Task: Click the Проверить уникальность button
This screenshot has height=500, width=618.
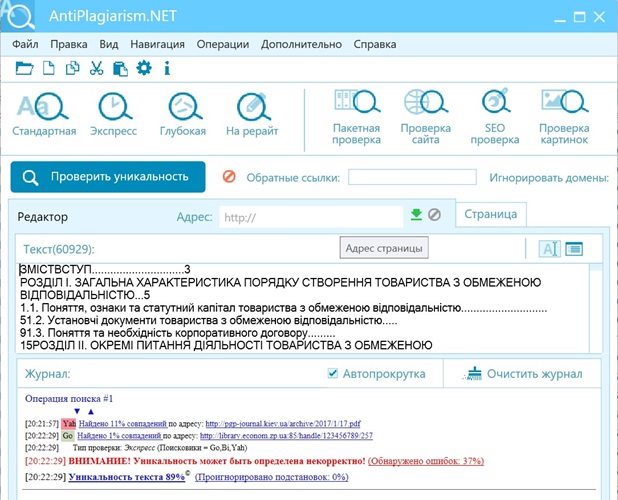Action: tap(108, 177)
